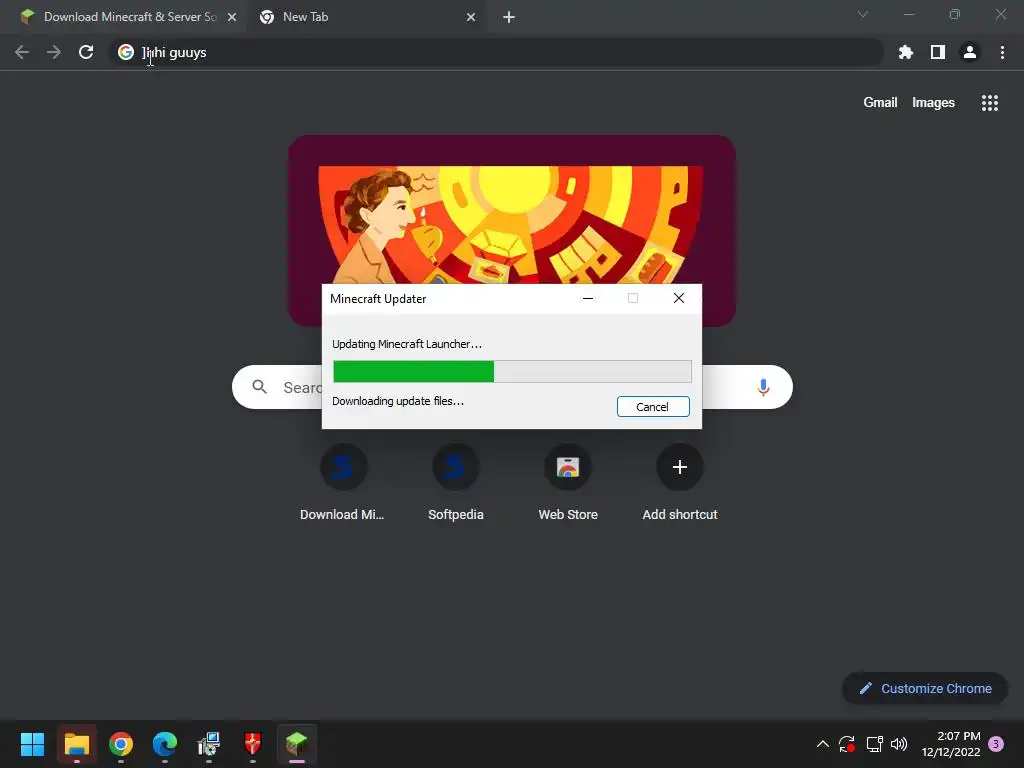The width and height of the screenshot is (1024, 768).
Task: Click the Chrome forward arrow
Action: pyautogui.click(x=54, y=52)
